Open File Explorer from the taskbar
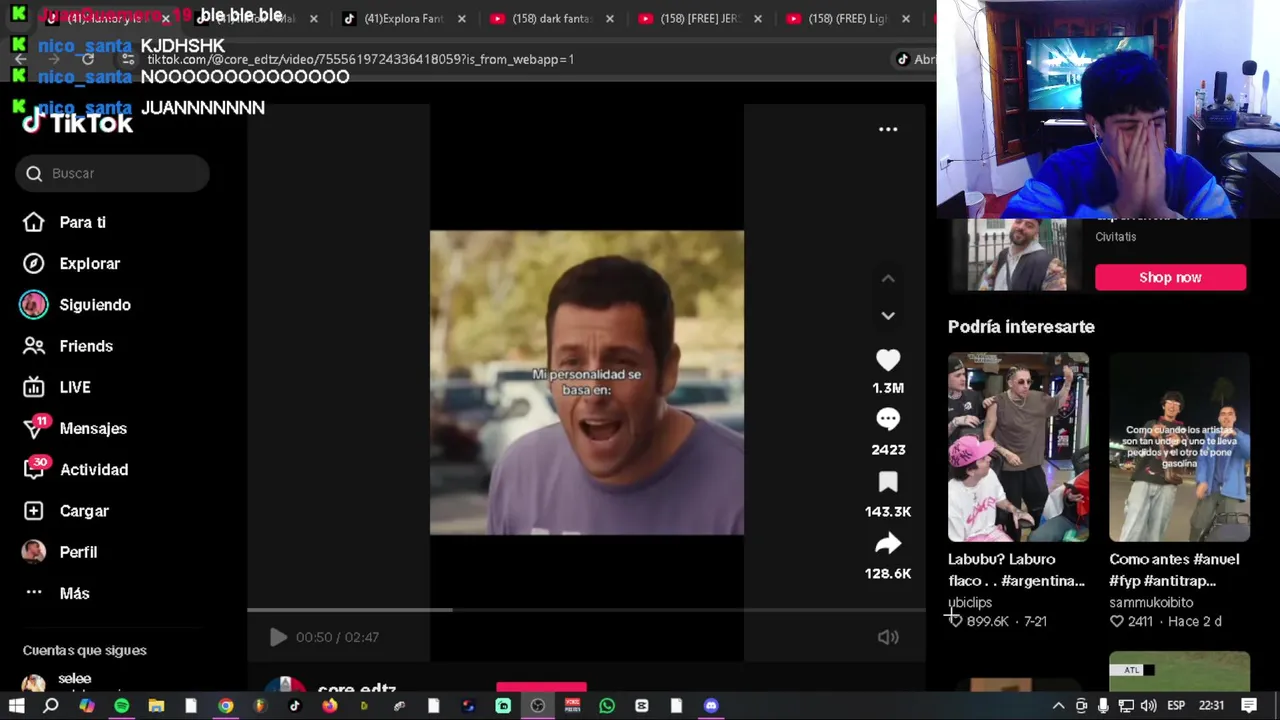The image size is (1280, 720). coord(156,706)
